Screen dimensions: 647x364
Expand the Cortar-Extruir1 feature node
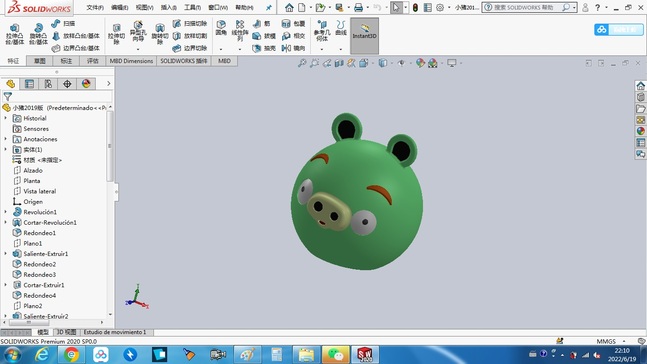5,285
